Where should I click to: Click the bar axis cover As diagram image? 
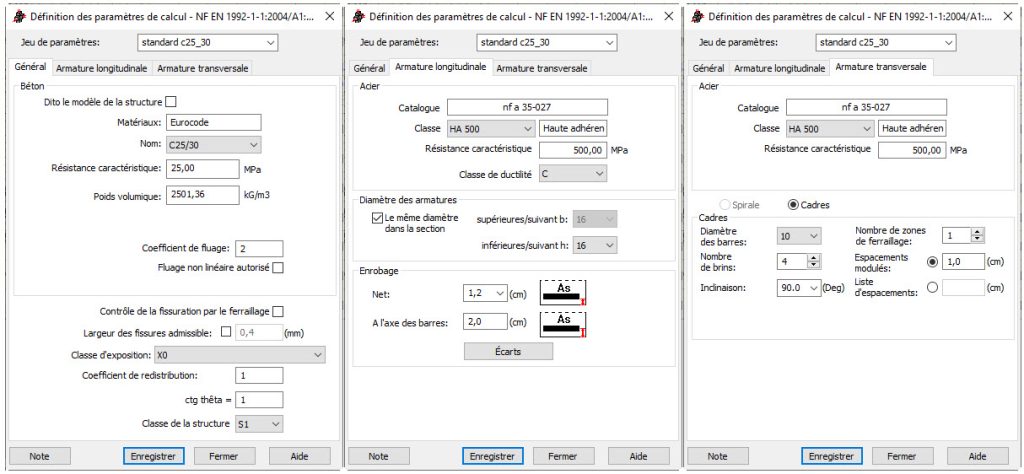[563, 324]
